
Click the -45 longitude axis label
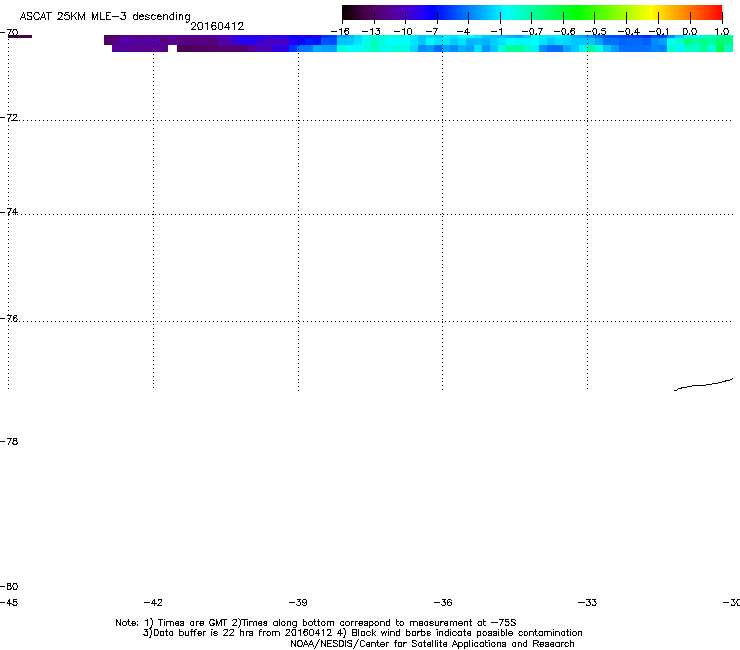click(9, 602)
